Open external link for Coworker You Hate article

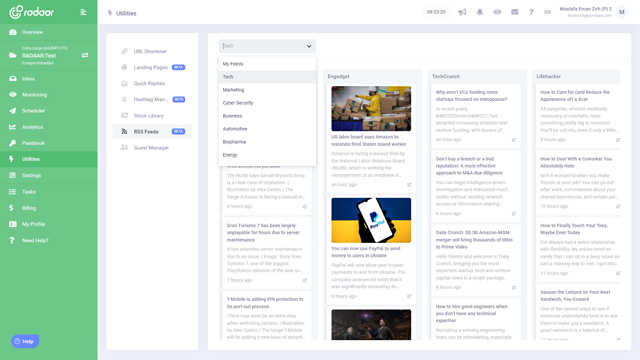click(618, 207)
